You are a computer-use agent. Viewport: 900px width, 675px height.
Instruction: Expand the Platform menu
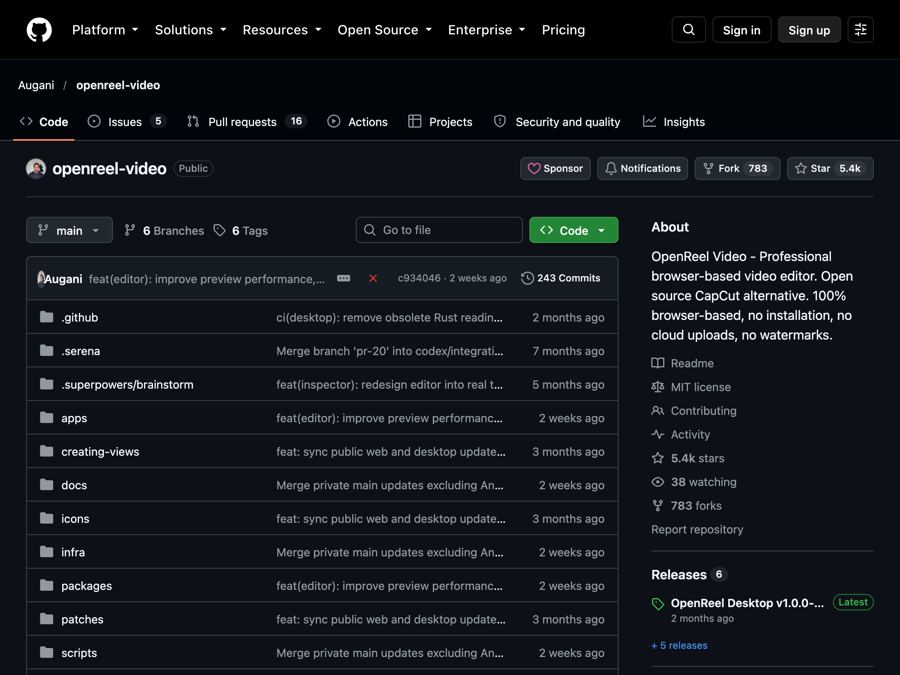click(104, 30)
